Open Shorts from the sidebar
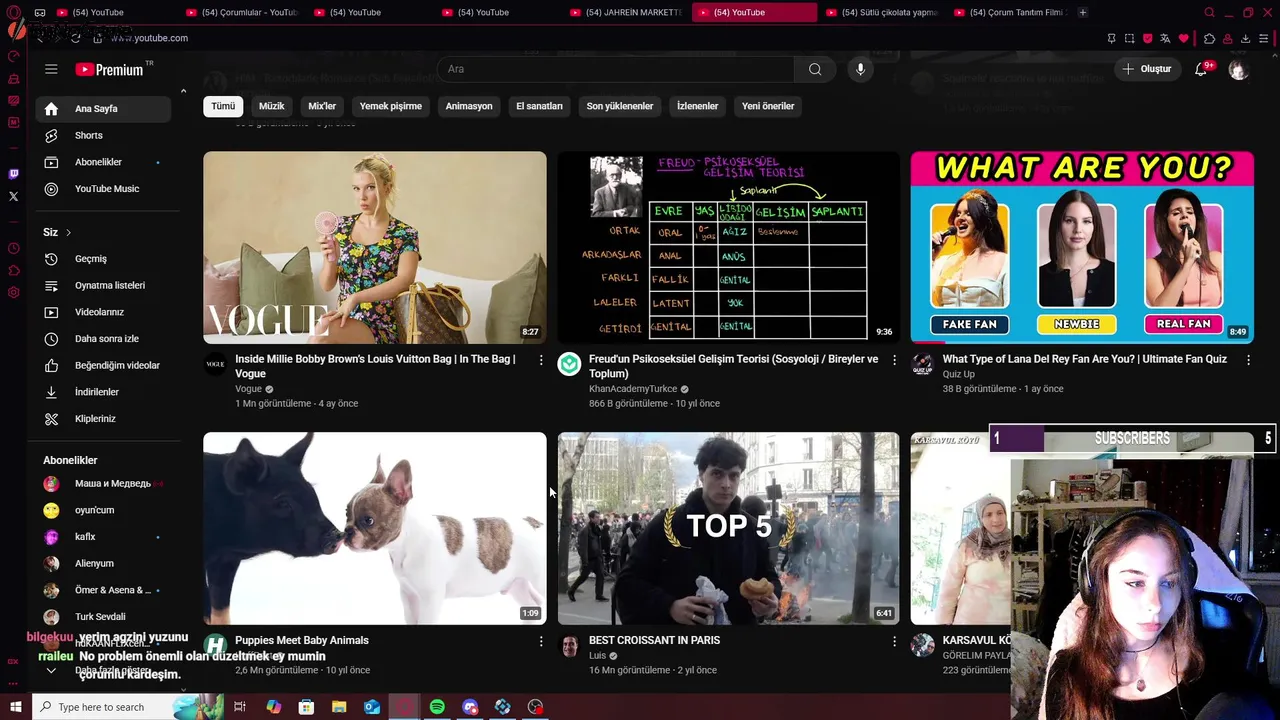The height and width of the screenshot is (720, 1280). pos(103,135)
